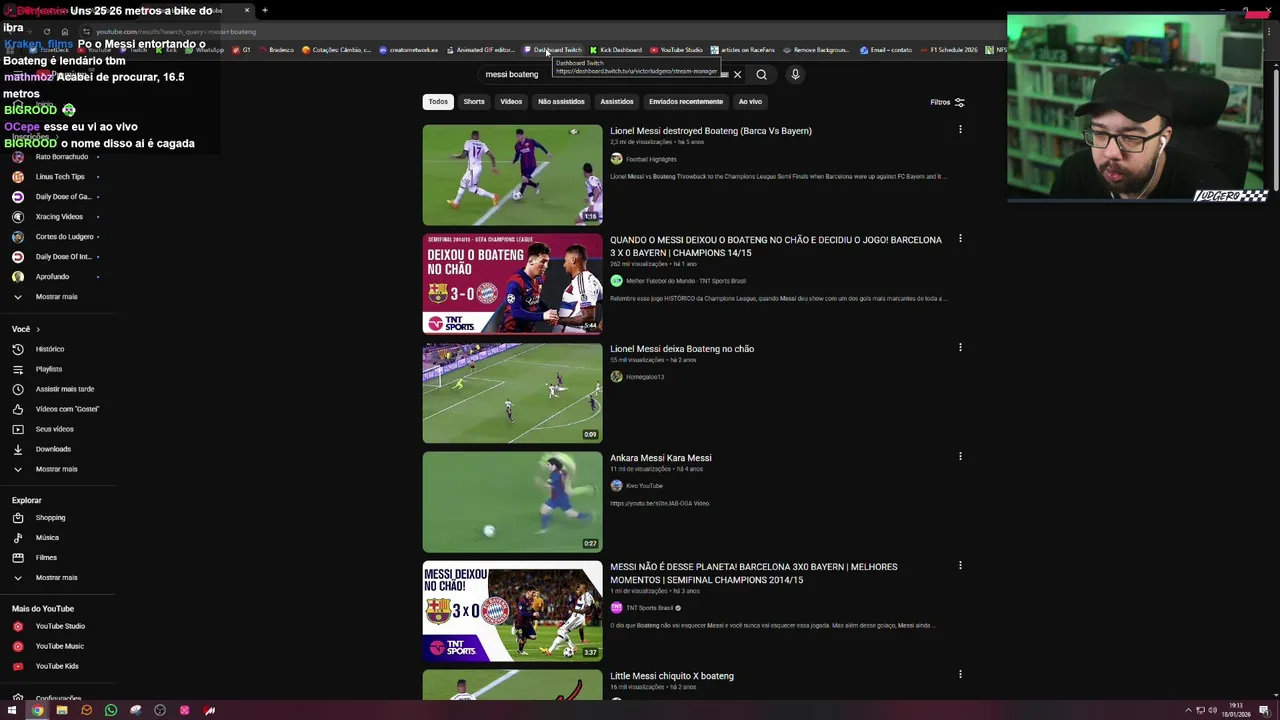Select the Shorts filter chip
This screenshot has height=720, width=1280.
point(474,101)
